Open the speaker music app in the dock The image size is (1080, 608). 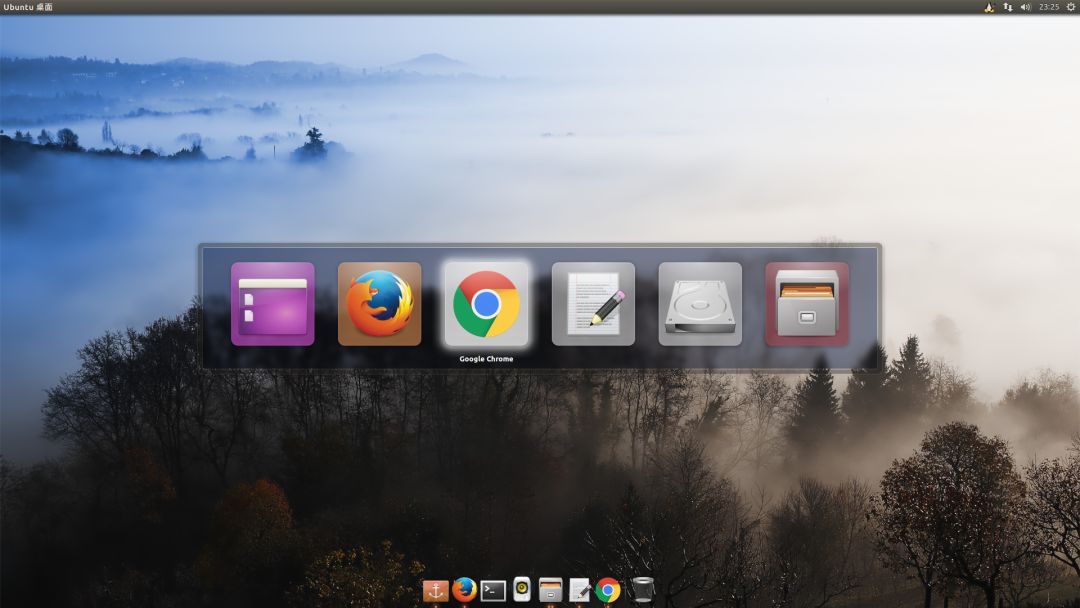[x=522, y=589]
